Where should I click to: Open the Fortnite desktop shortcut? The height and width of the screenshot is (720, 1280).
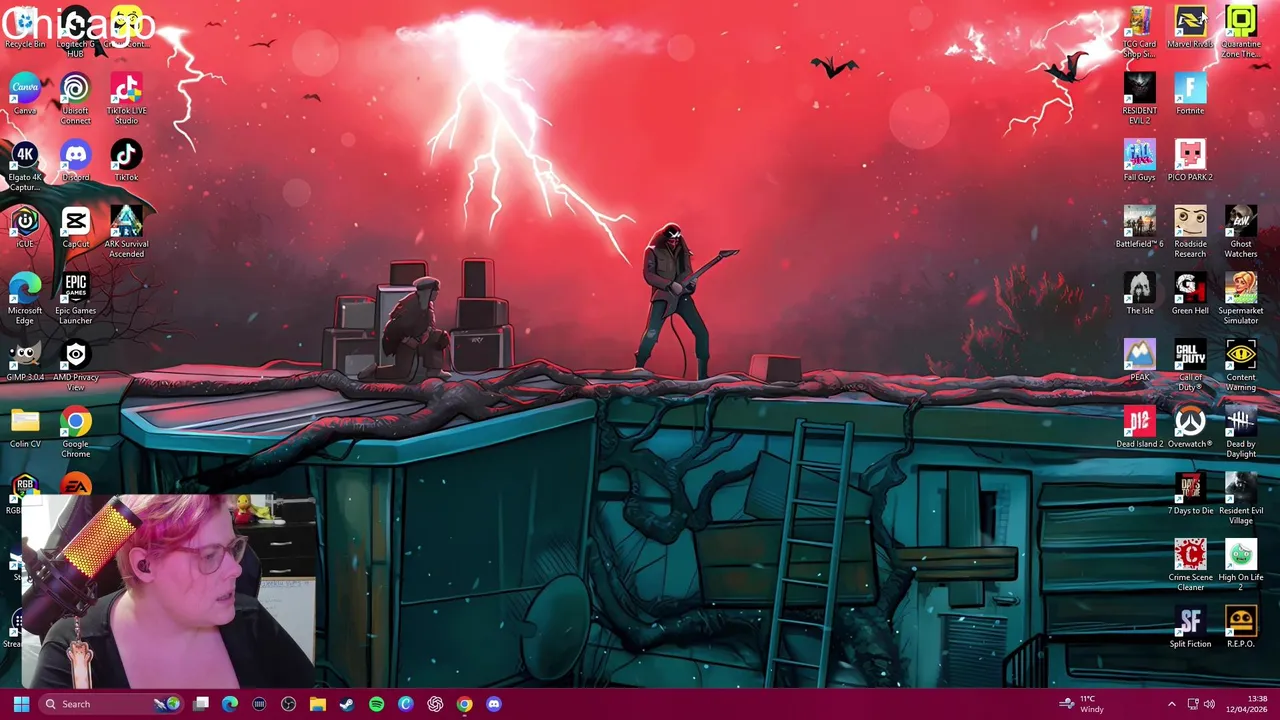1190,94
